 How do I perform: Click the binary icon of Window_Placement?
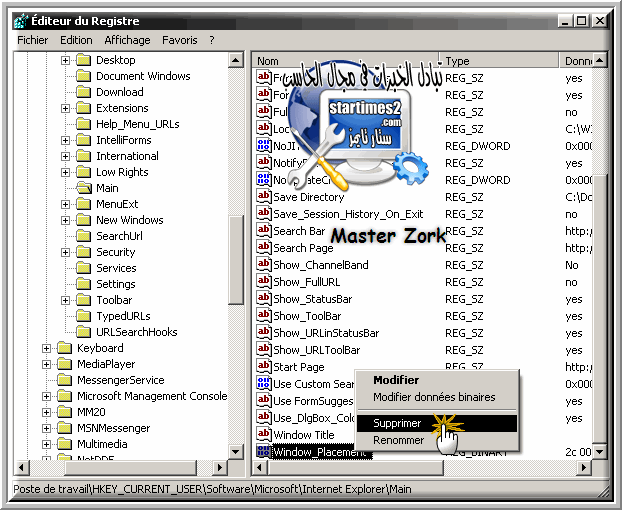(264, 451)
